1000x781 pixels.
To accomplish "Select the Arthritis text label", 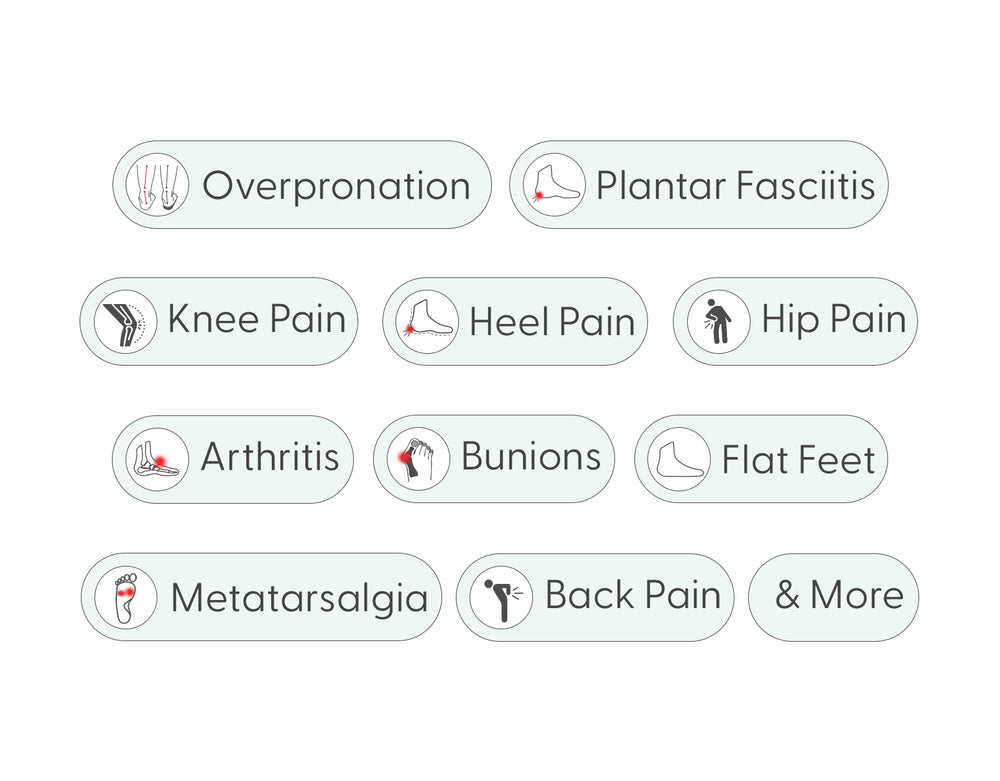I will [270, 456].
